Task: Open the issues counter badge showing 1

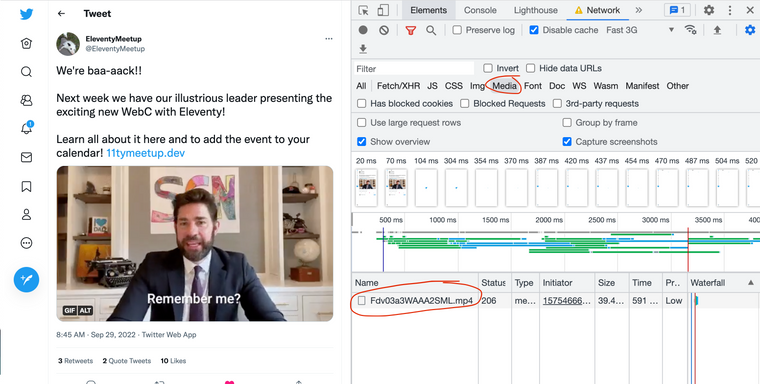Action: tap(677, 10)
